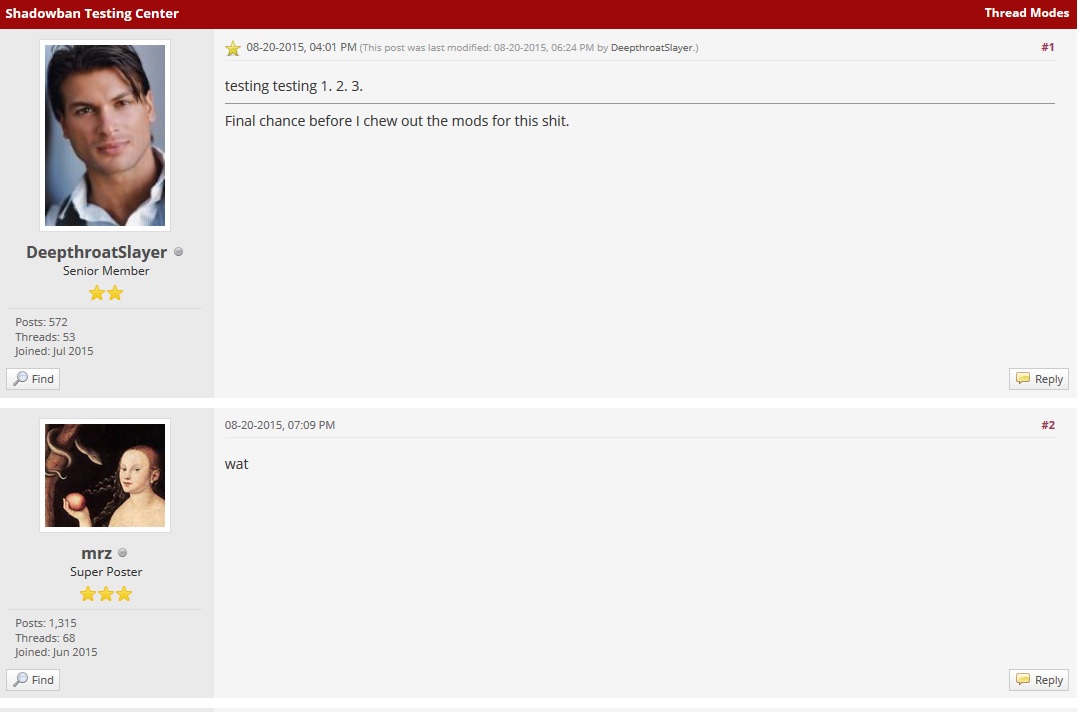Open the Thread Modes menu

point(1026,13)
